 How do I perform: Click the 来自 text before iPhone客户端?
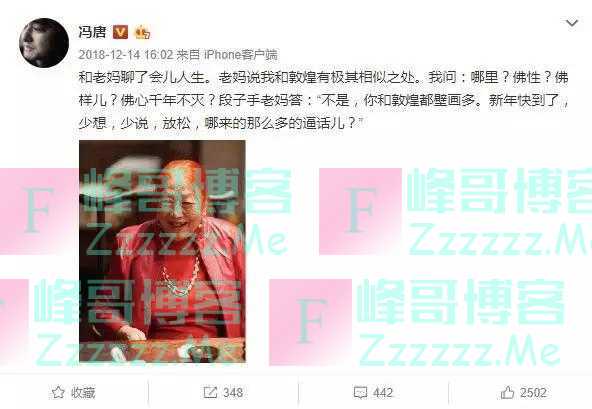pyautogui.click(x=188, y=55)
